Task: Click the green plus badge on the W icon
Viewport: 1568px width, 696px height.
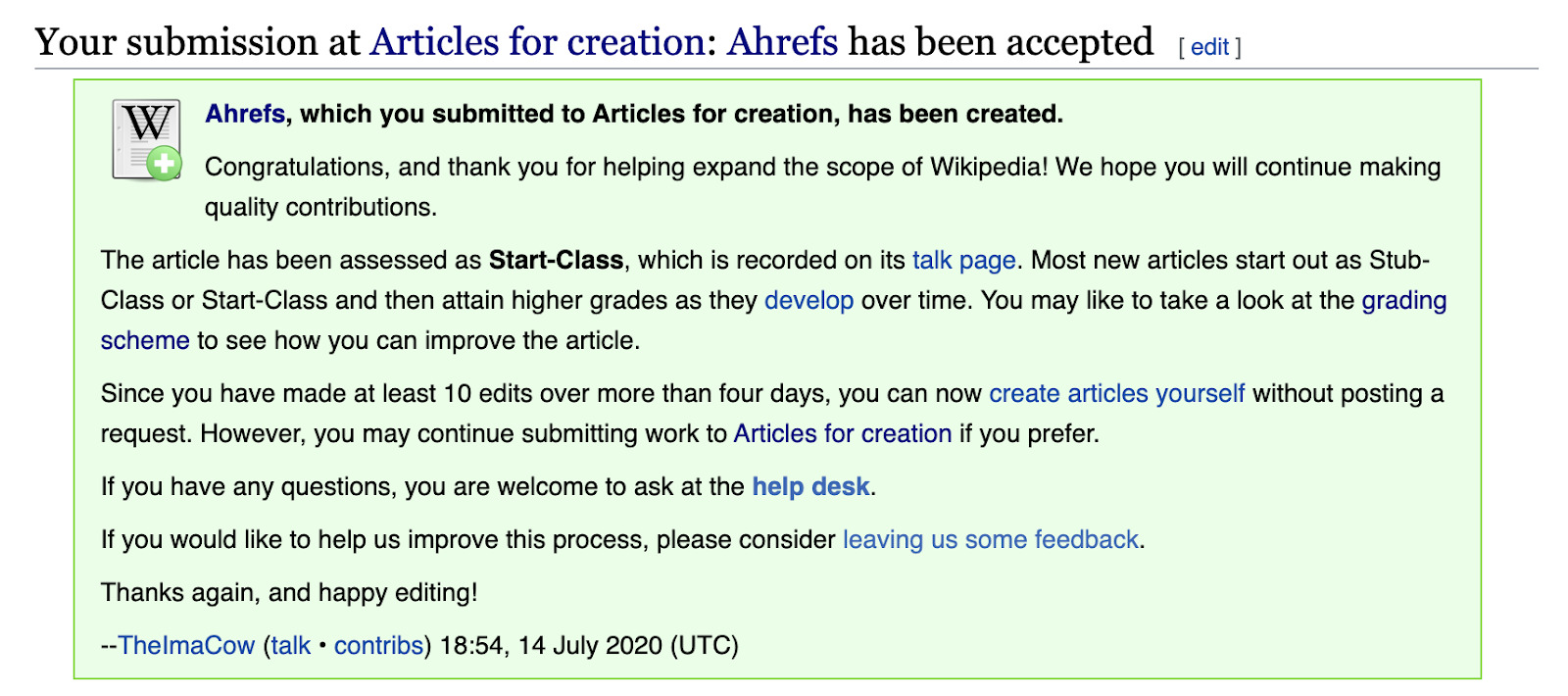Action: 165,163
